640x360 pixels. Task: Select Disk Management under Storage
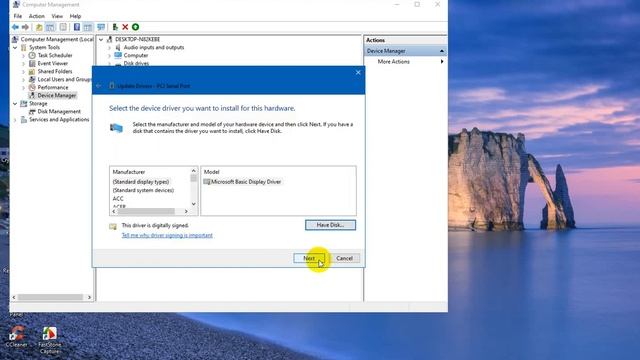click(x=59, y=111)
